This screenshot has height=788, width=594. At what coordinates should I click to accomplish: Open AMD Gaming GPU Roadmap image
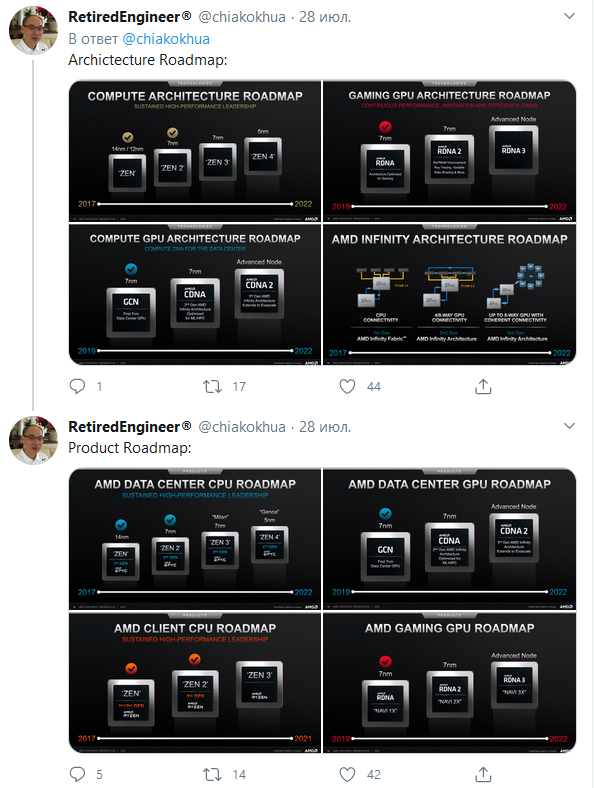coord(449,682)
